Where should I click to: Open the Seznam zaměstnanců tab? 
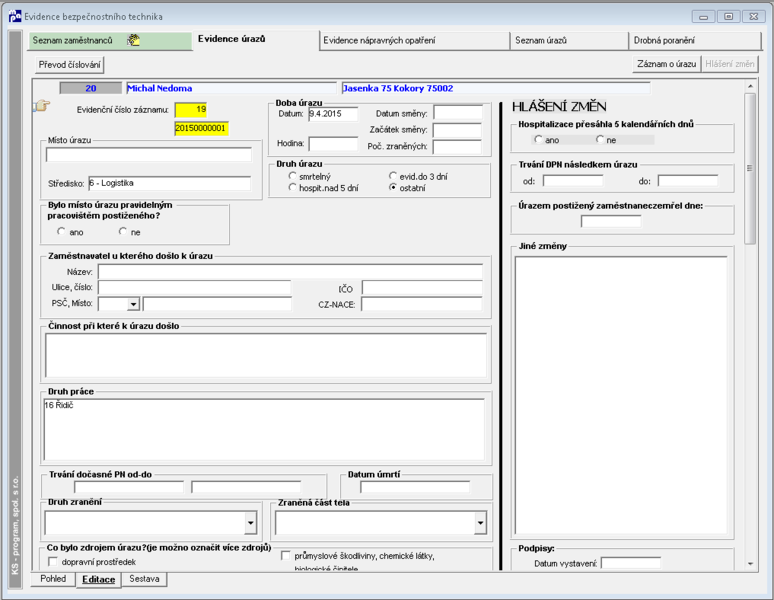pos(110,41)
